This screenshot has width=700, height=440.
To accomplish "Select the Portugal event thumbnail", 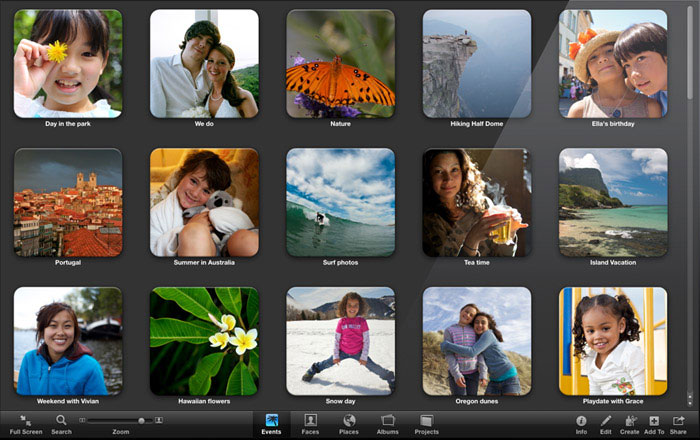I will pyautogui.click(x=68, y=202).
